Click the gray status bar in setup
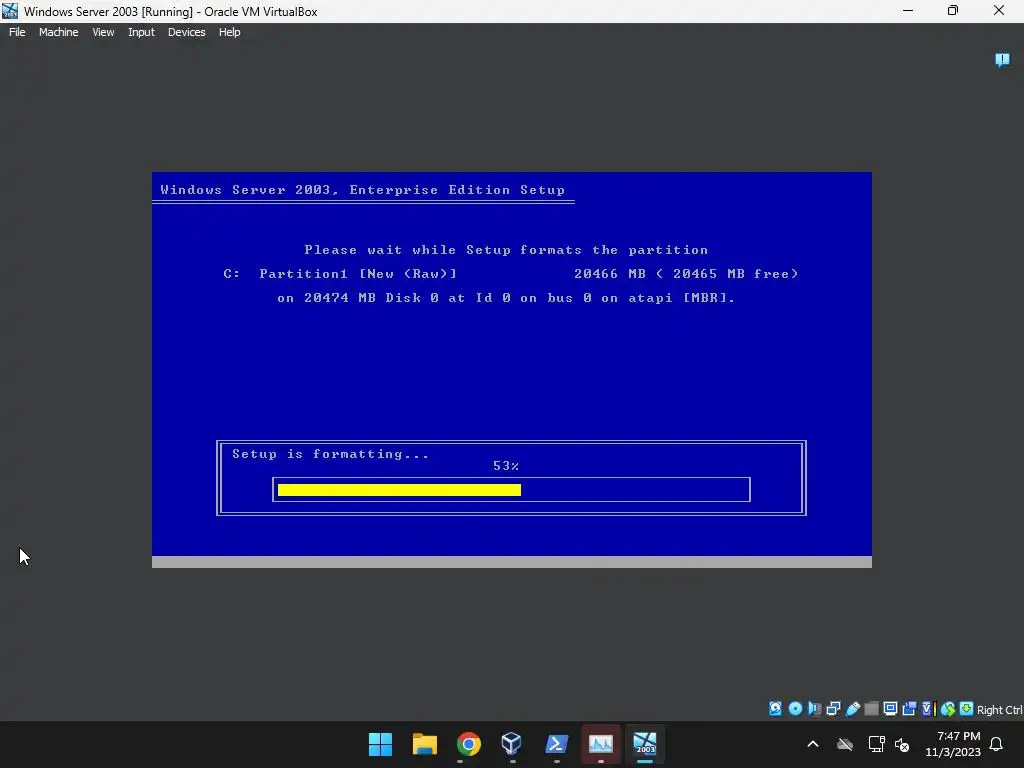This screenshot has height=768, width=1024. click(511, 562)
